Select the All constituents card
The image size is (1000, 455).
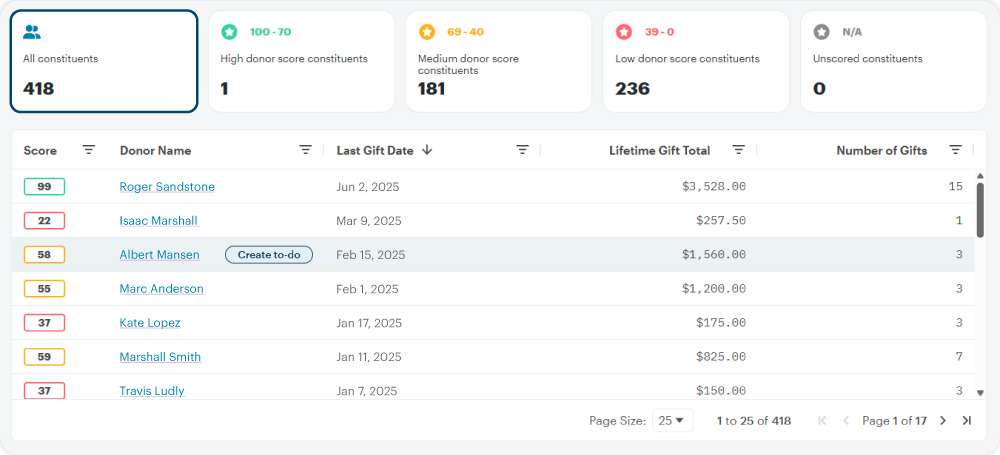104,62
